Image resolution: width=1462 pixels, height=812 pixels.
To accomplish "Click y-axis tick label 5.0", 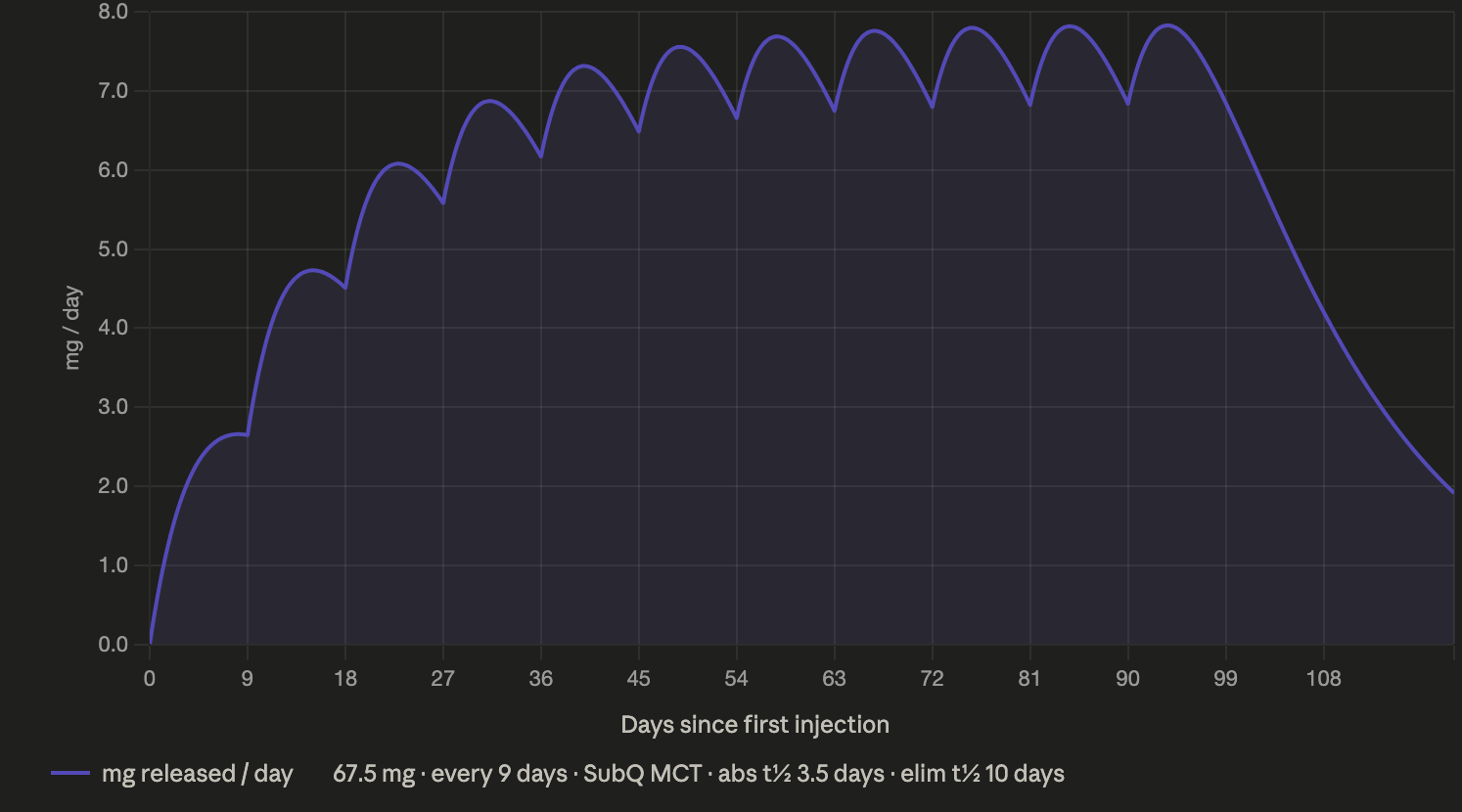I will coord(114,249).
